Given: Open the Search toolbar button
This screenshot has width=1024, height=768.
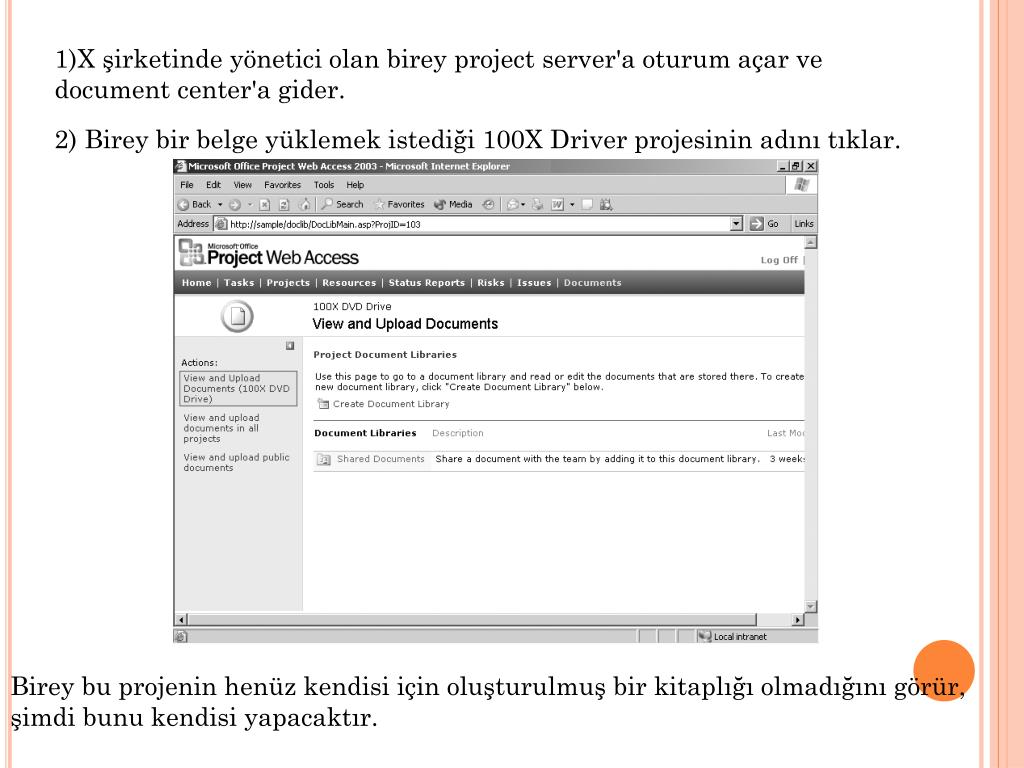Looking at the screenshot, I should click(342, 204).
